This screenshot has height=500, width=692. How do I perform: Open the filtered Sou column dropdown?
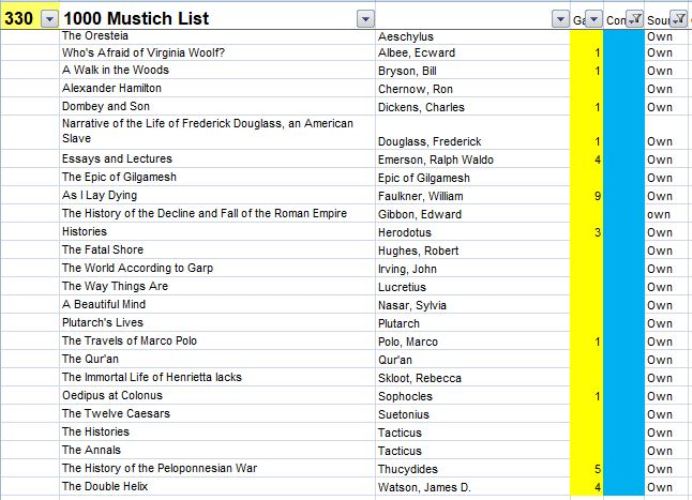pyautogui.click(x=678, y=19)
